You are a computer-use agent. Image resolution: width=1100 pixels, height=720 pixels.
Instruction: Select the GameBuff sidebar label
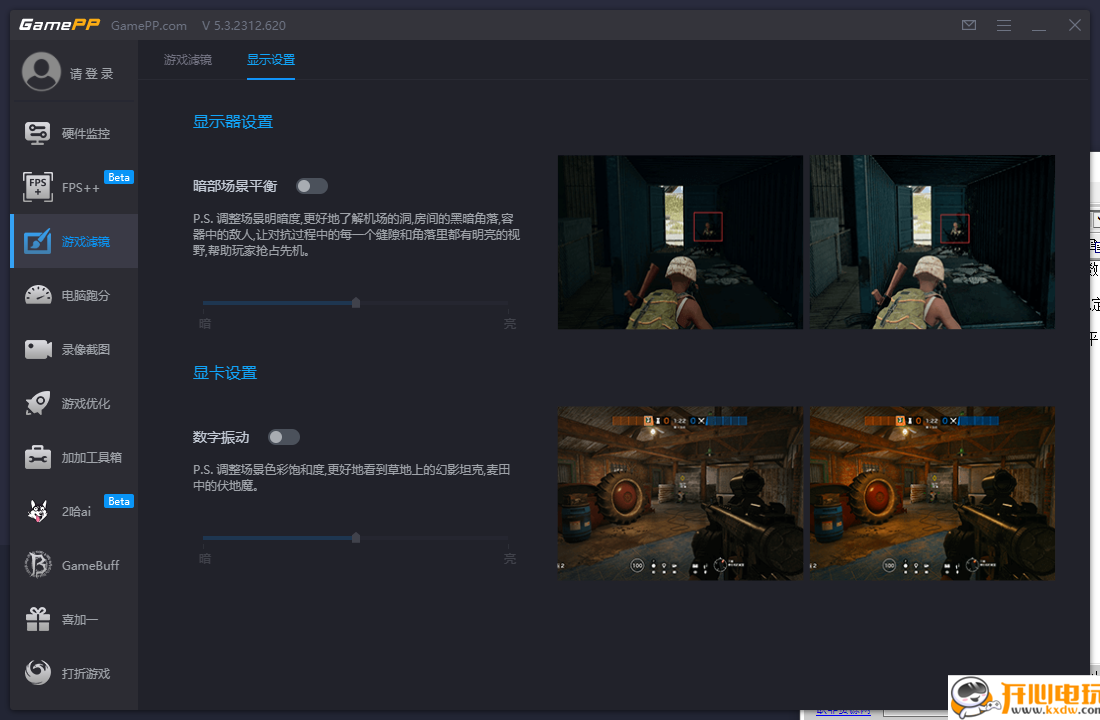(x=90, y=566)
